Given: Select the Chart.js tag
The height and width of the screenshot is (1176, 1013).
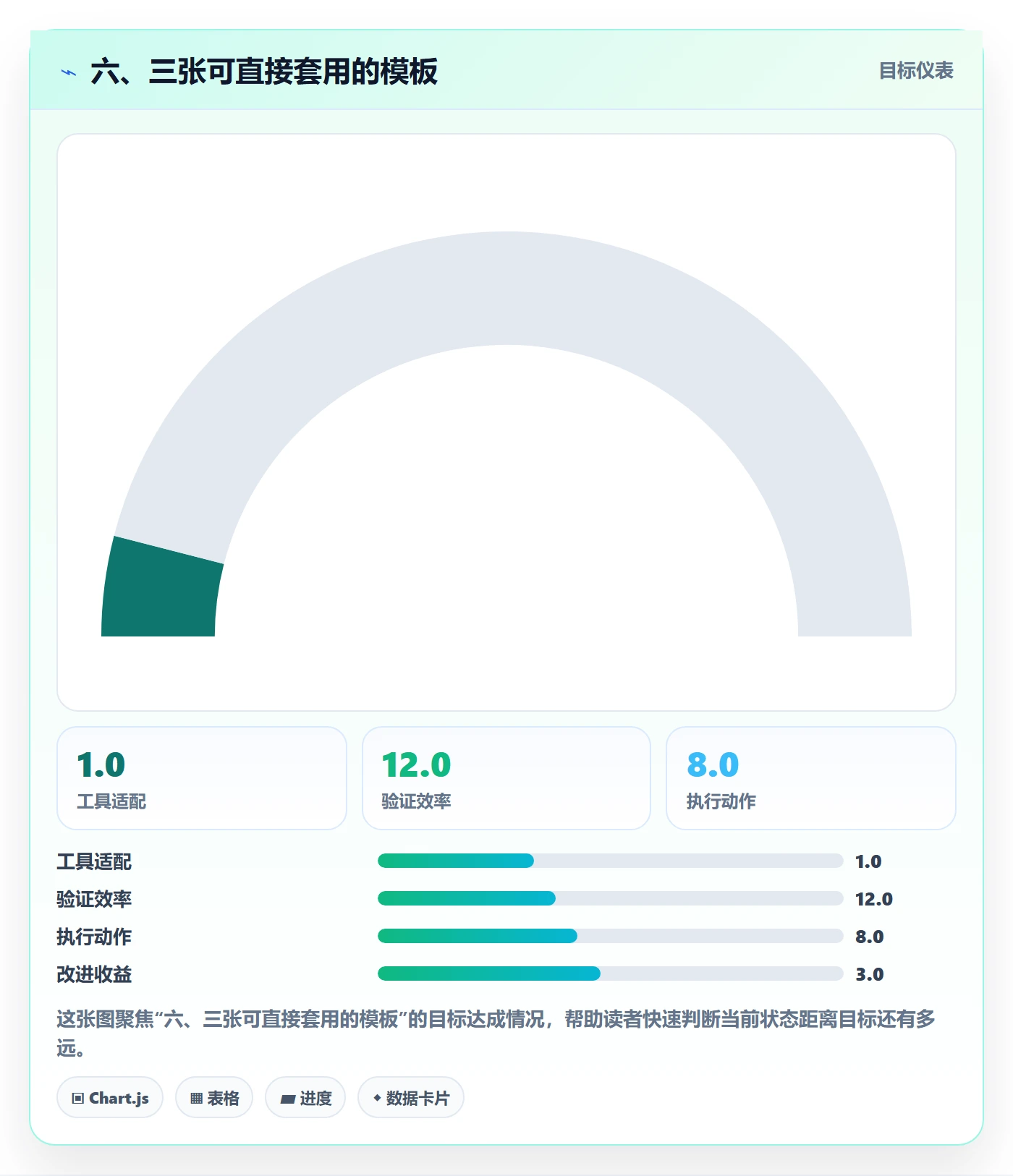Looking at the screenshot, I should (110, 1098).
